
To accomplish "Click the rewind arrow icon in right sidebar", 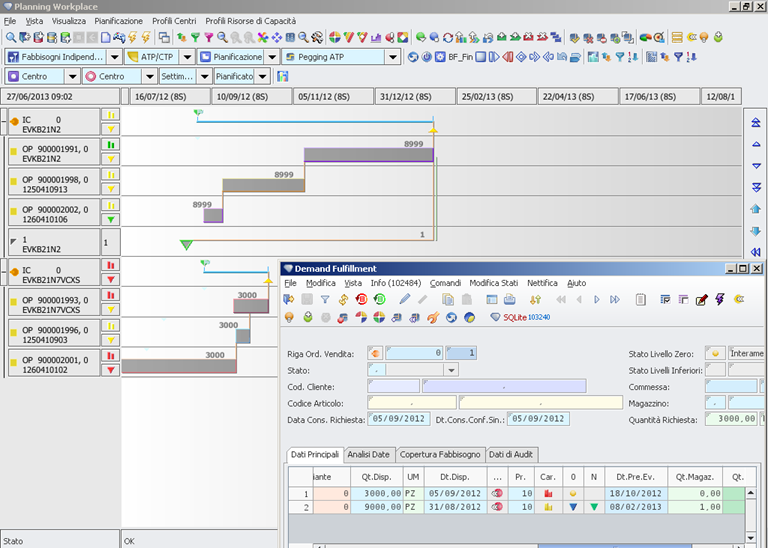I will [756, 252].
